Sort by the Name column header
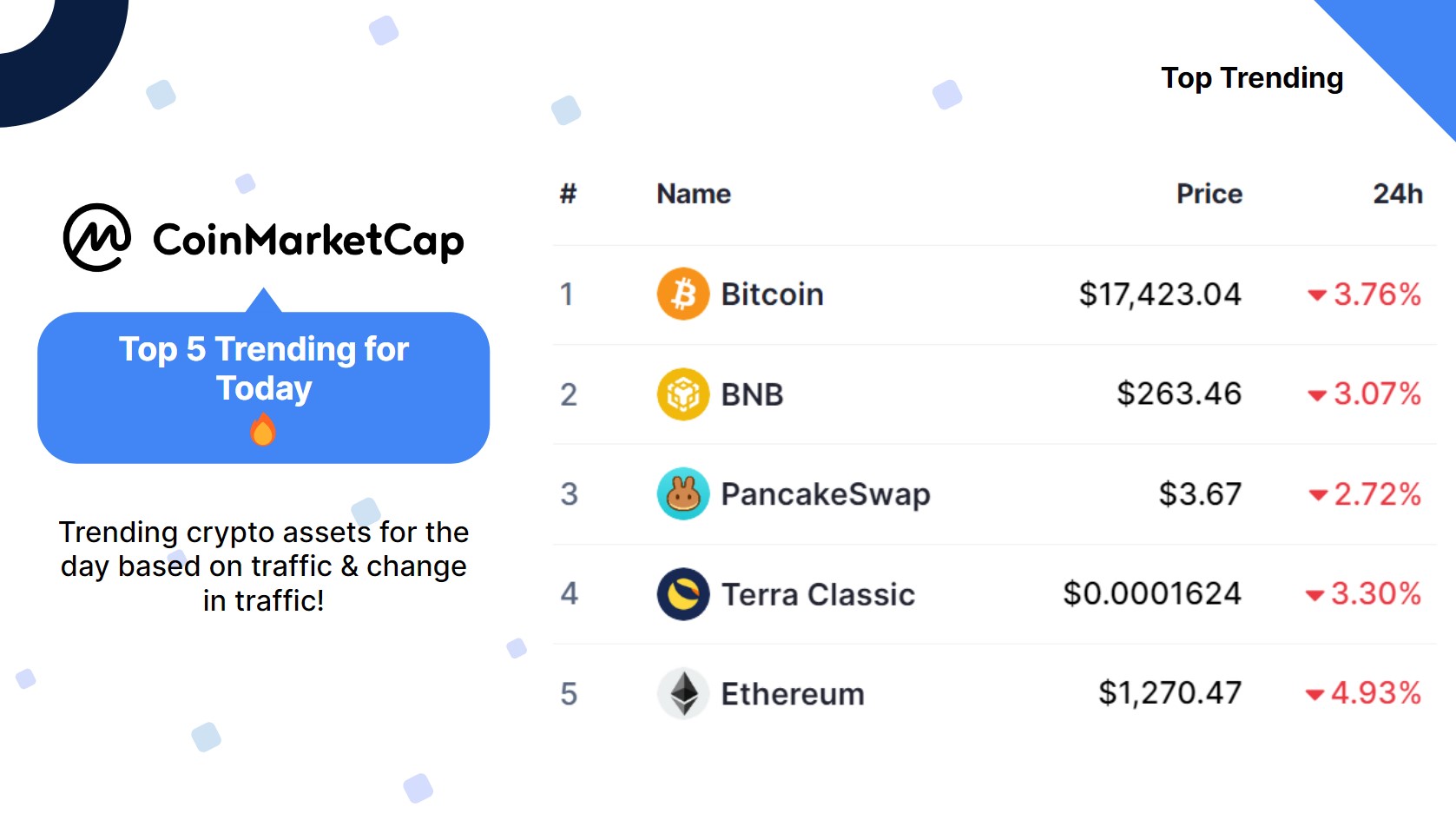Screen dimensions: 1456x814 point(694,194)
